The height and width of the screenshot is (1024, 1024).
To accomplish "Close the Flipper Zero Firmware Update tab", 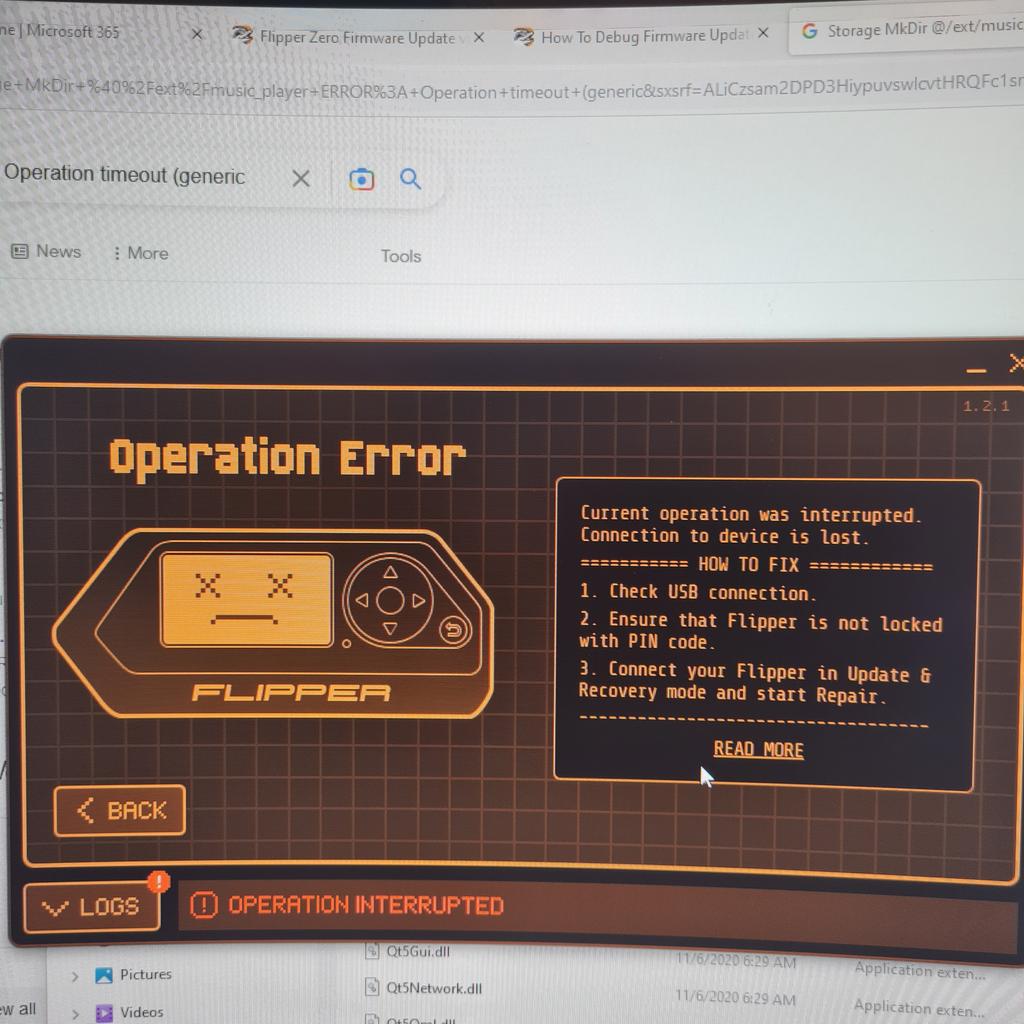I will pos(478,37).
